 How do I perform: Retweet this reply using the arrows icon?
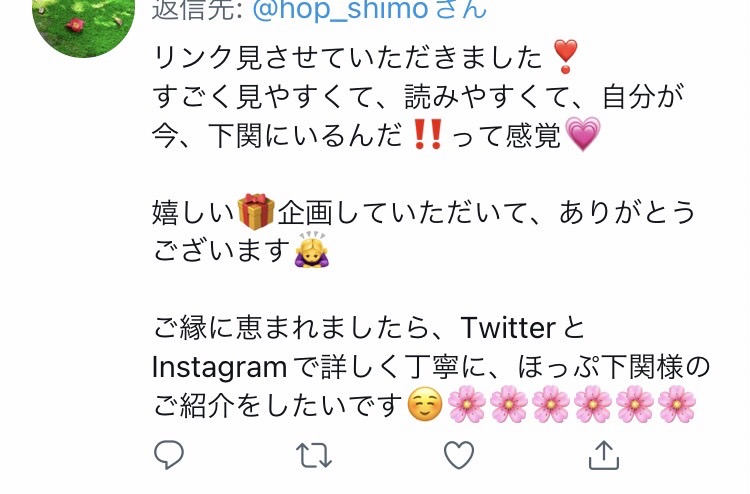point(314,455)
